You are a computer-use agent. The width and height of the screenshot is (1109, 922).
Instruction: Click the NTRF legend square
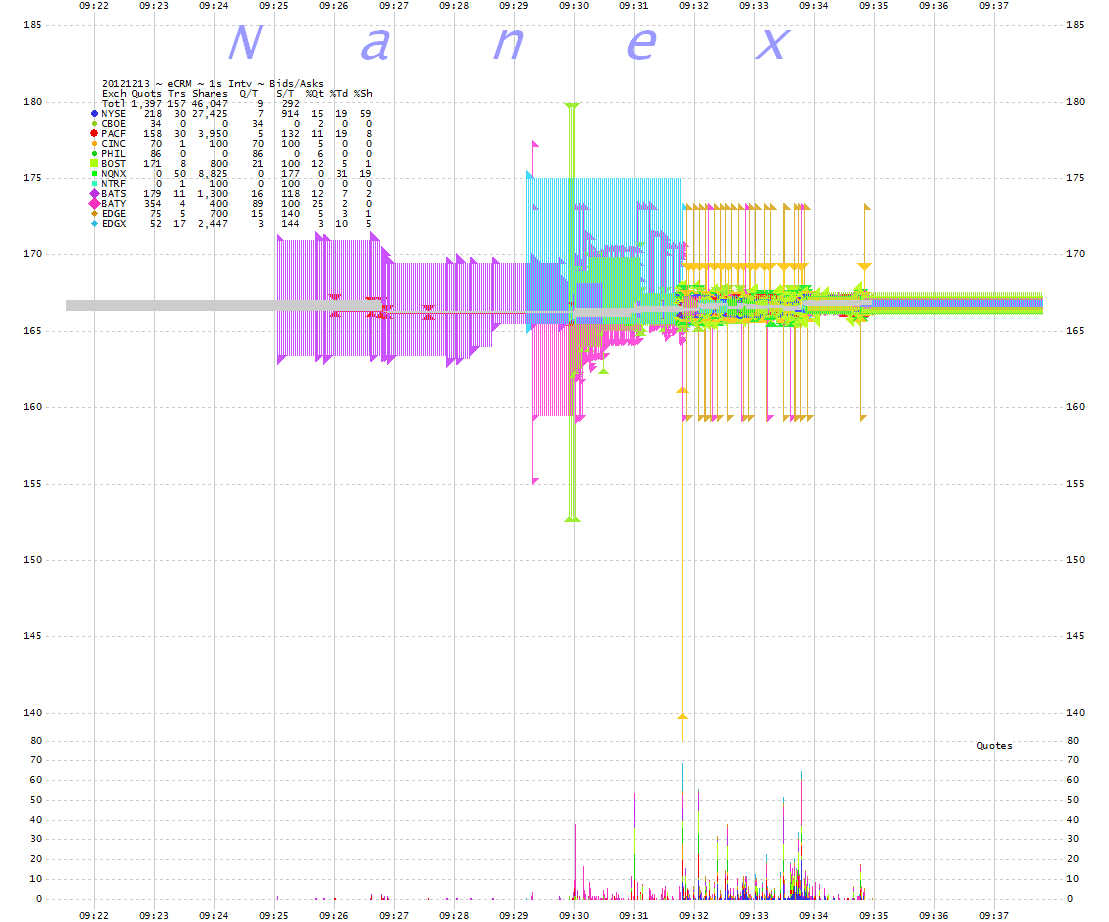(x=94, y=184)
